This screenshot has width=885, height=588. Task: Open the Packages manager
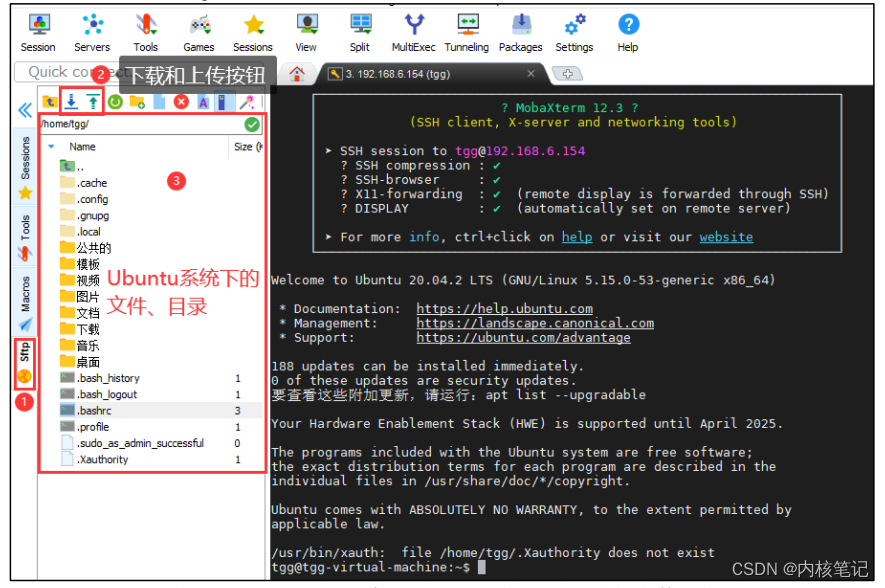[520, 33]
